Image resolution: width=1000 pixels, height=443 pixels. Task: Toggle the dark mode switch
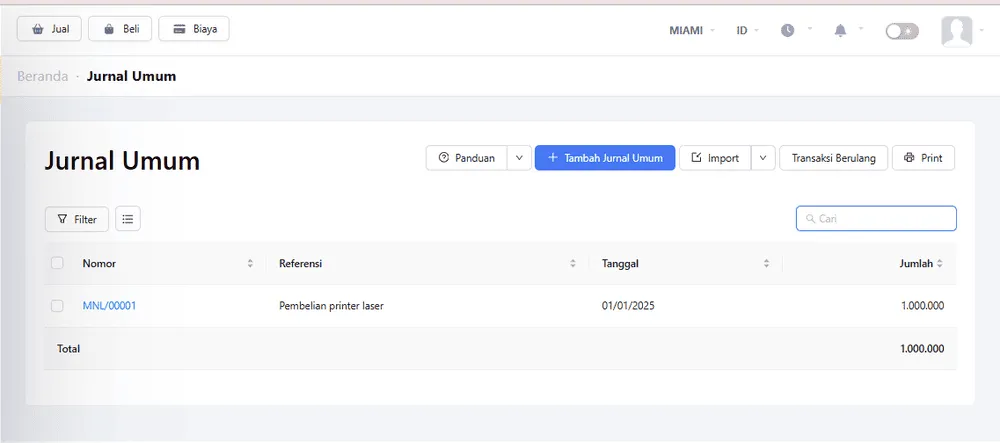click(x=902, y=31)
